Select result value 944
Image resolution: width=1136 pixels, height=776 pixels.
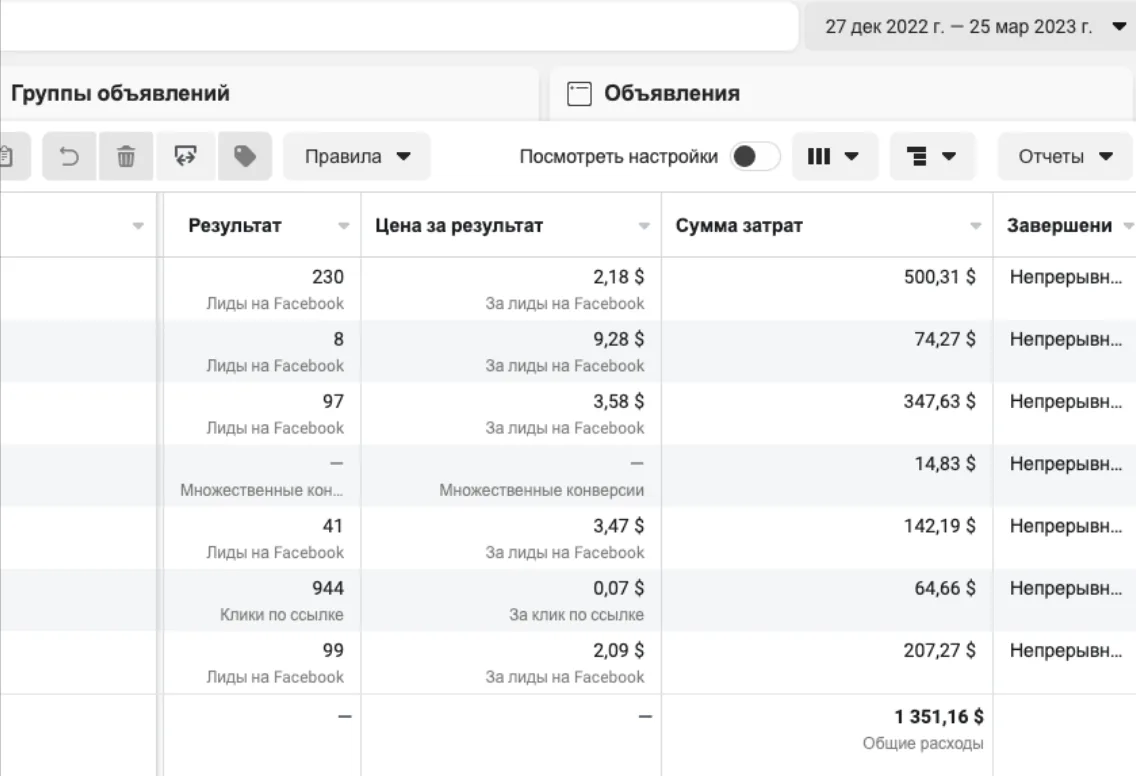(x=327, y=588)
